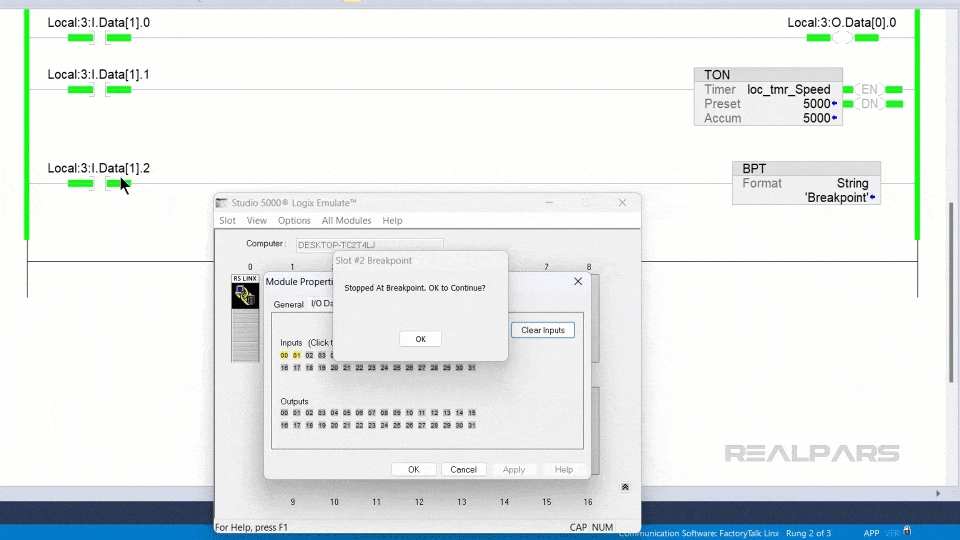Click the Accum value 5000 in TON
Screen dimensions: 960x540
[817, 118]
